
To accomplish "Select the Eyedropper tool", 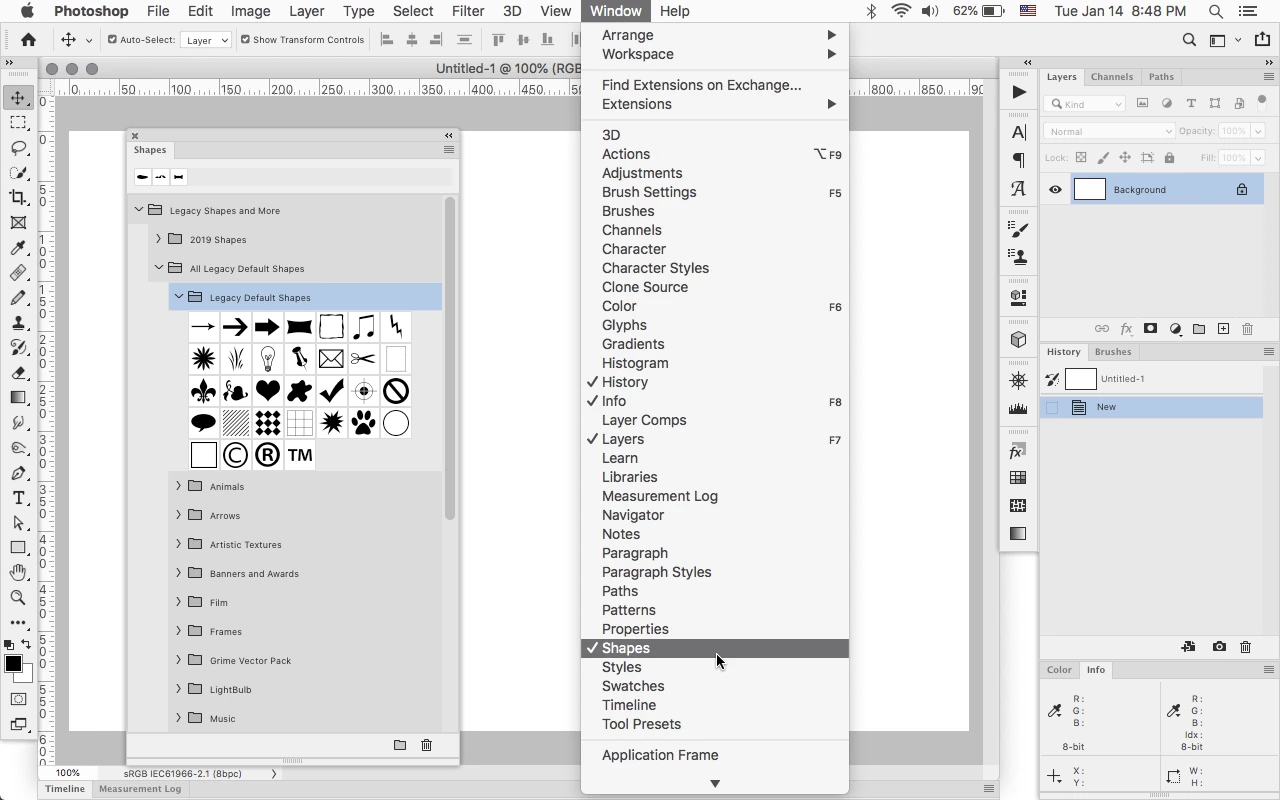I will 18,248.
